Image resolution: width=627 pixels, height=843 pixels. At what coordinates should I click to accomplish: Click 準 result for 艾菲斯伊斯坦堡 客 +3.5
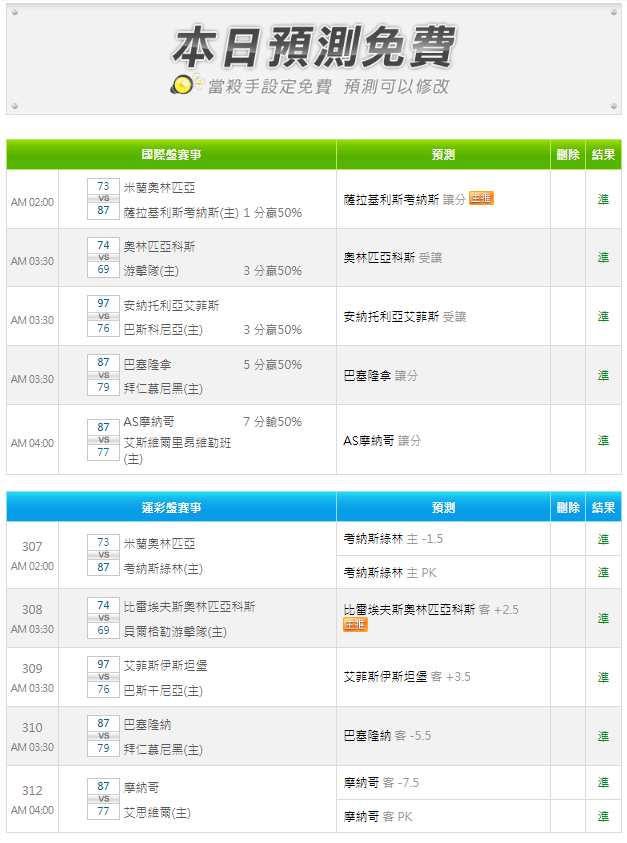point(603,677)
